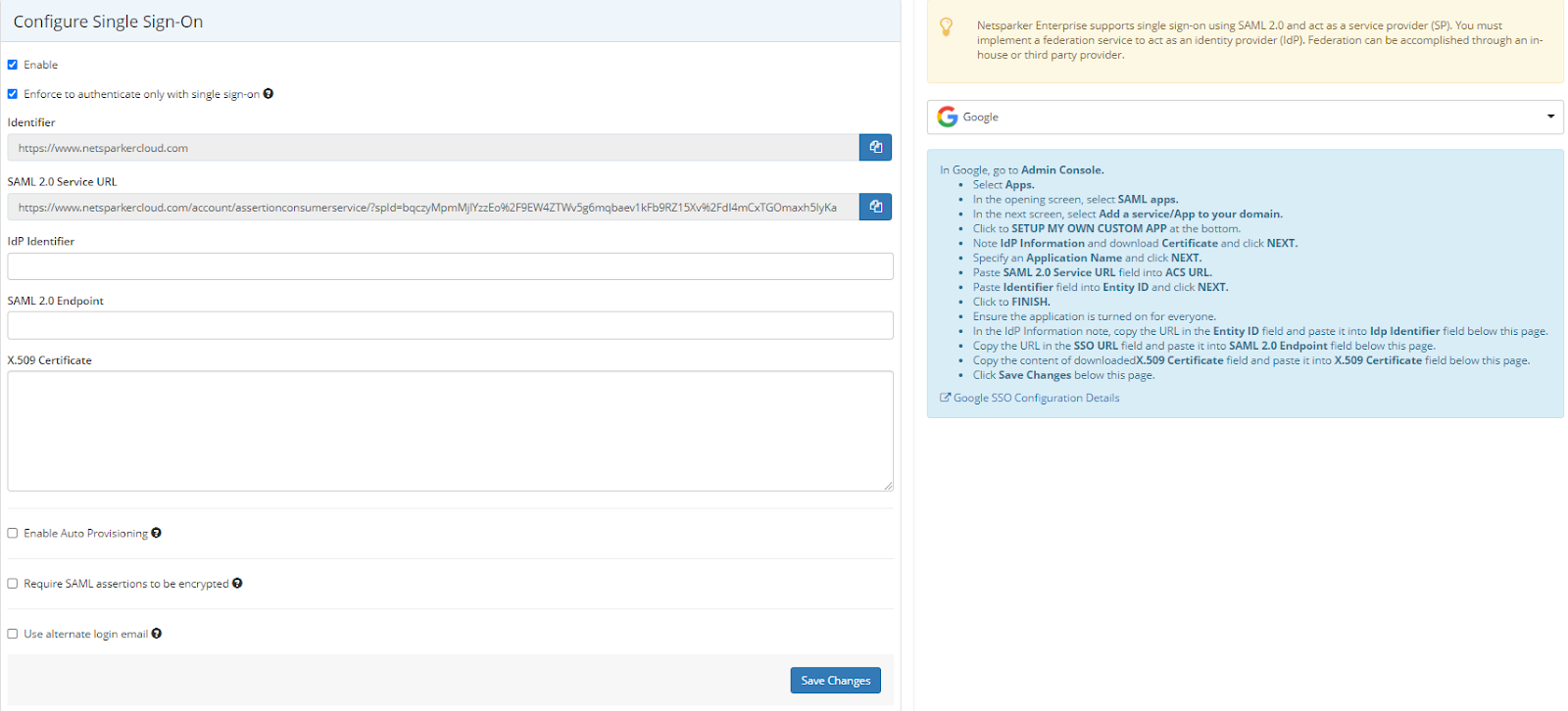Click the Google logo in provider selector
Screen dimensions: 1568x711
pos(947,117)
